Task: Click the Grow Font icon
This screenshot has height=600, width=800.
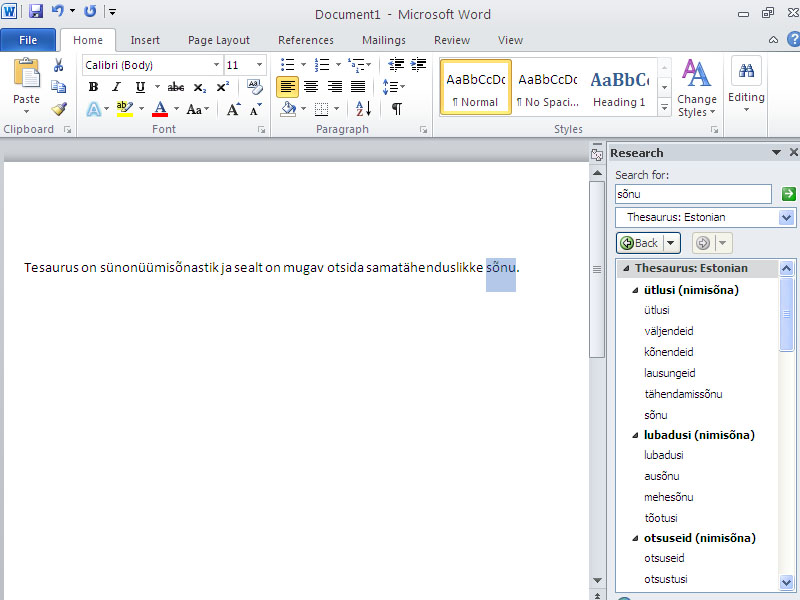Action: [x=233, y=109]
